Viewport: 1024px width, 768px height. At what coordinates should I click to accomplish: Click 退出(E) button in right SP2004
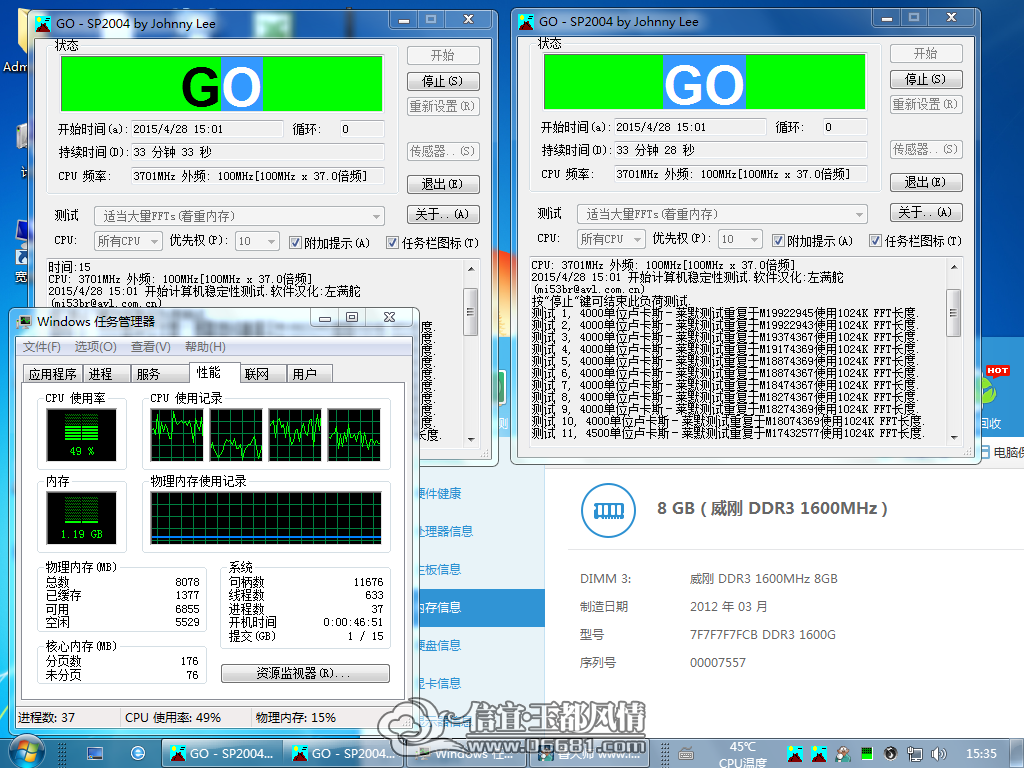coord(926,182)
